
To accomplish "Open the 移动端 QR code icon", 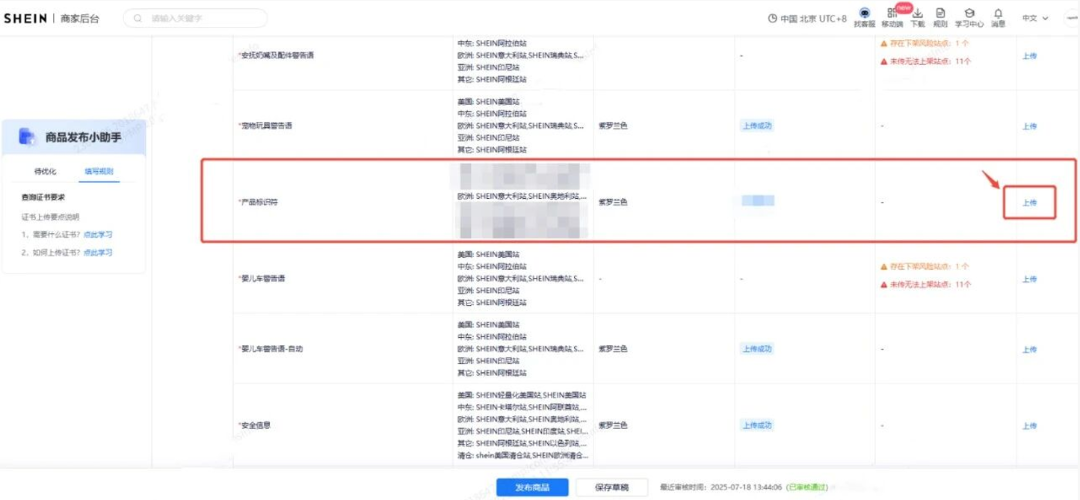I will [x=892, y=12].
